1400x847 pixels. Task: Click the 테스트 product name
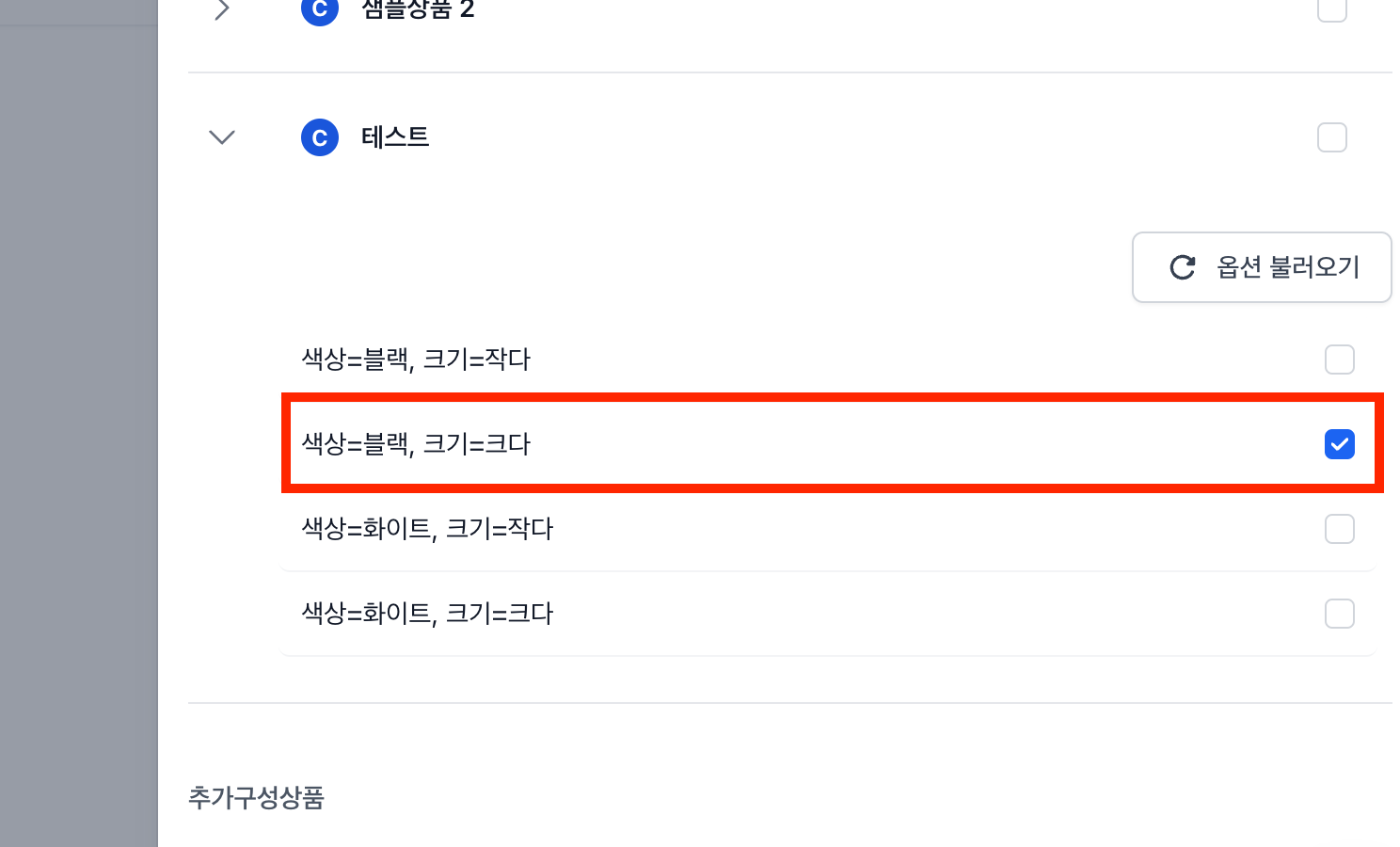click(395, 137)
